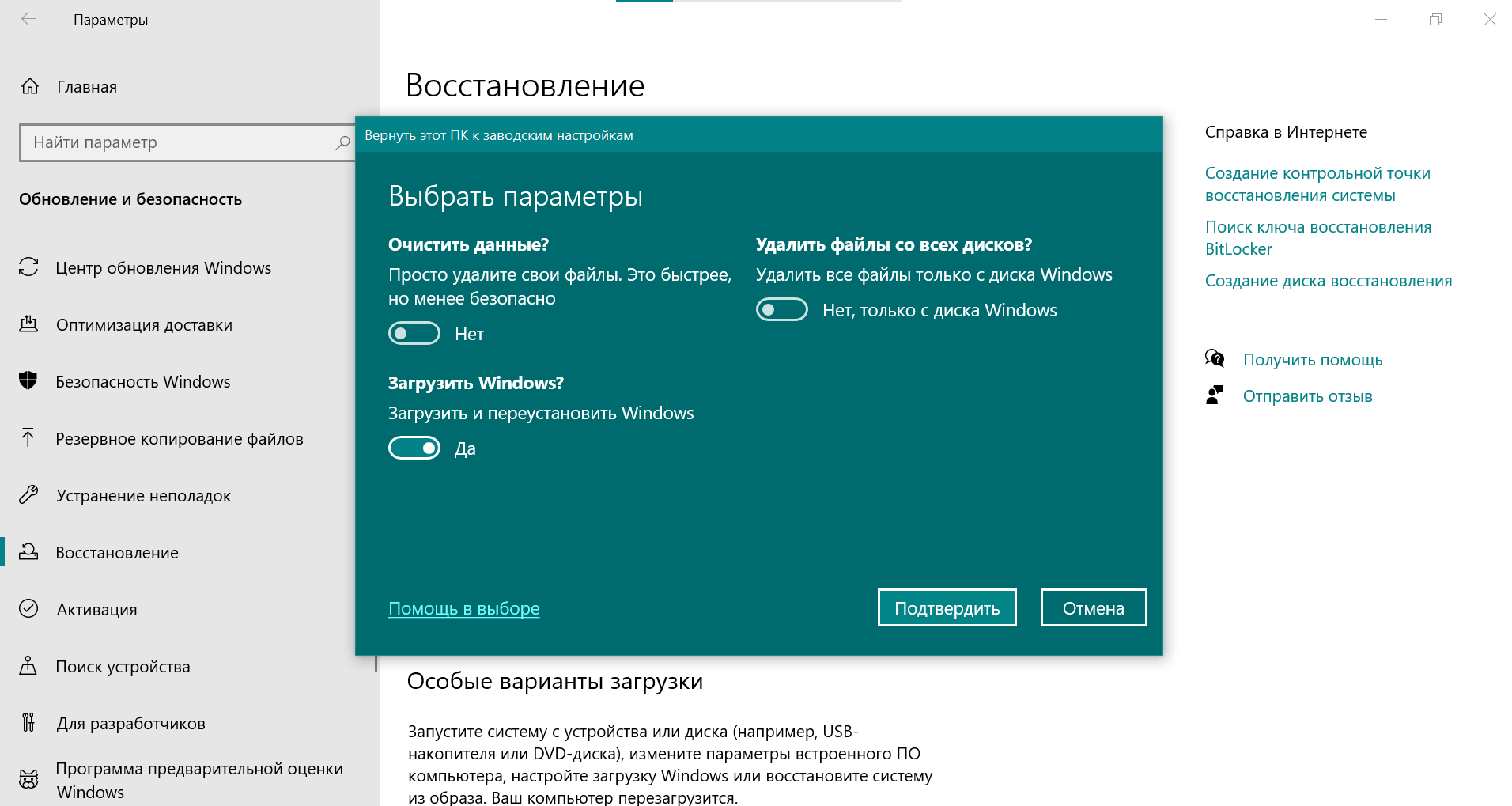Click the cat face Insider program icon
Image resolution: width=1512 pixels, height=806 pixels.
click(28, 780)
